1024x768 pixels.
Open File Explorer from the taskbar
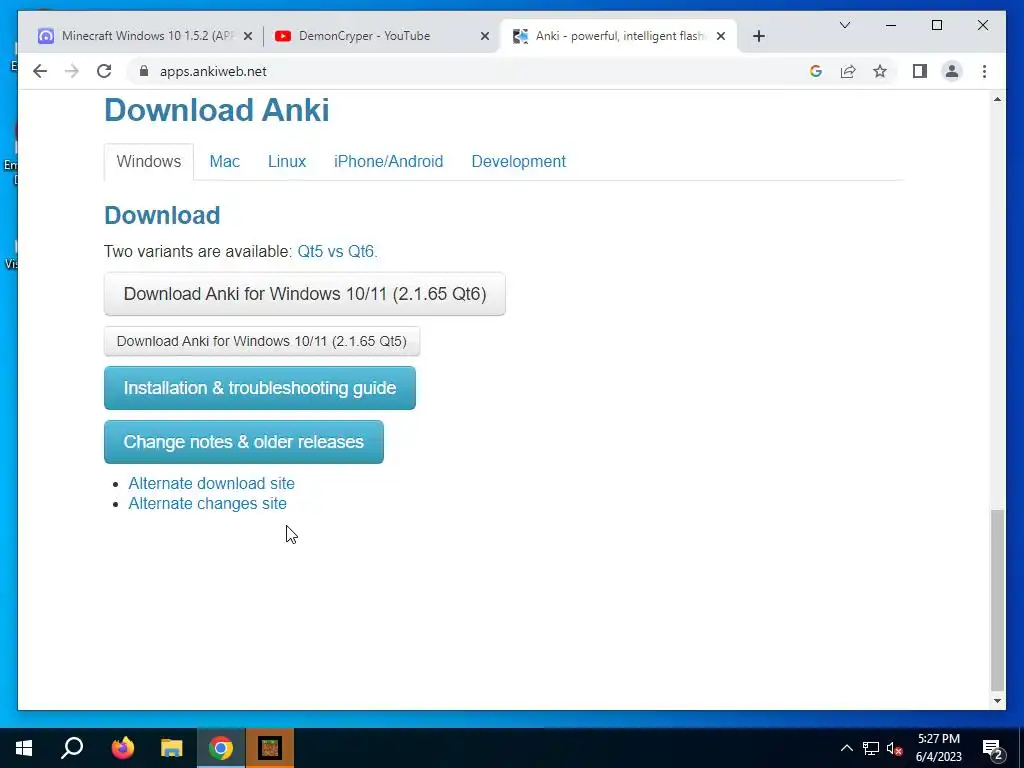tap(172, 748)
